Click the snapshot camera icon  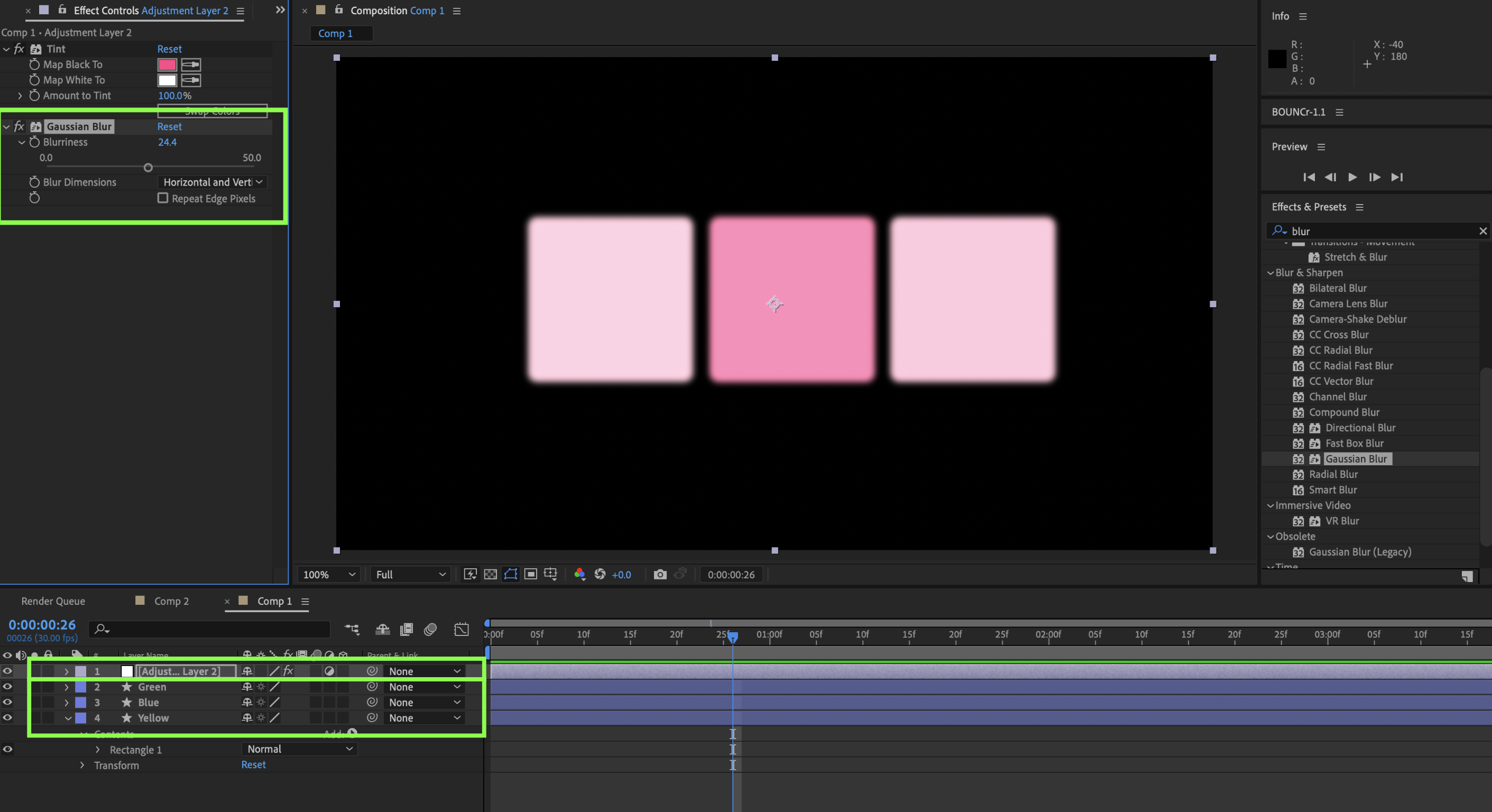pos(660,574)
